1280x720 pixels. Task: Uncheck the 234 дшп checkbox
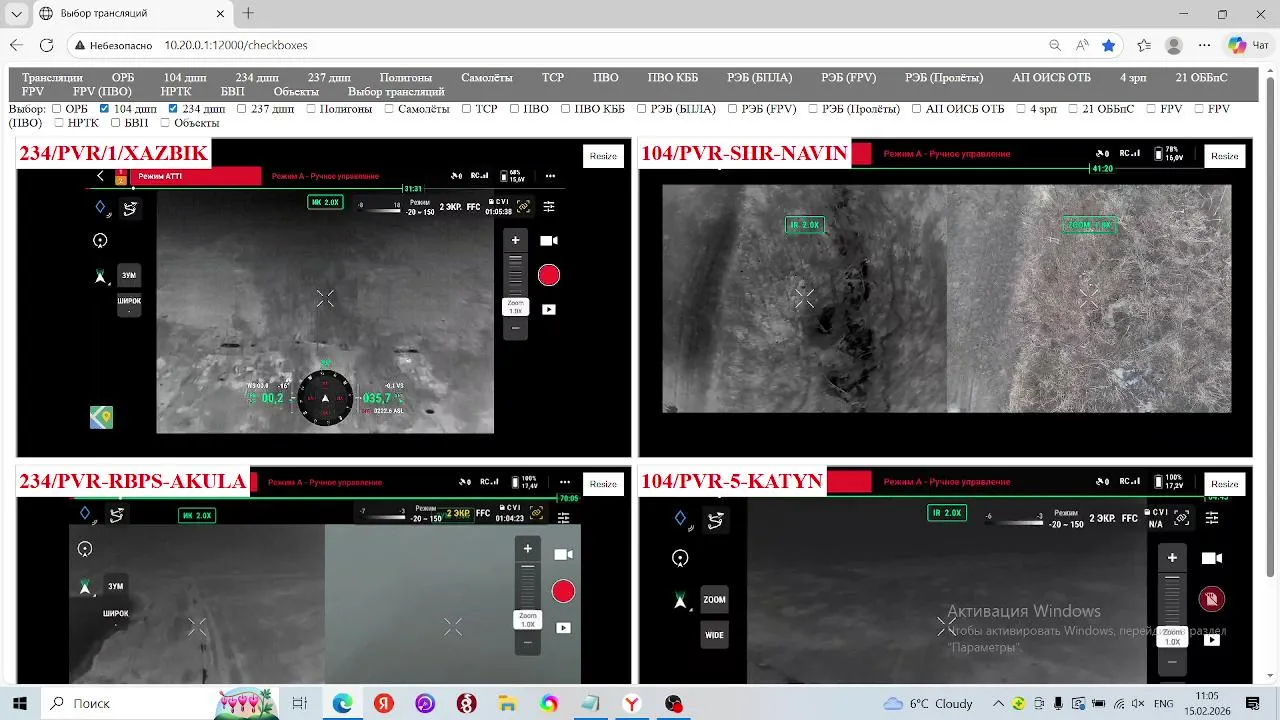tap(173, 109)
